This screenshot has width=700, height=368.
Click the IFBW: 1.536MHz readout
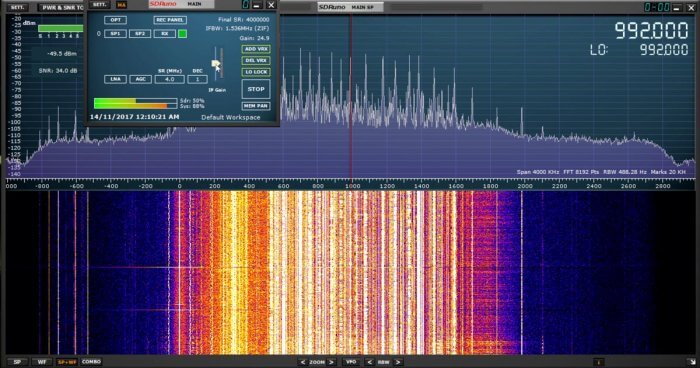(238, 29)
